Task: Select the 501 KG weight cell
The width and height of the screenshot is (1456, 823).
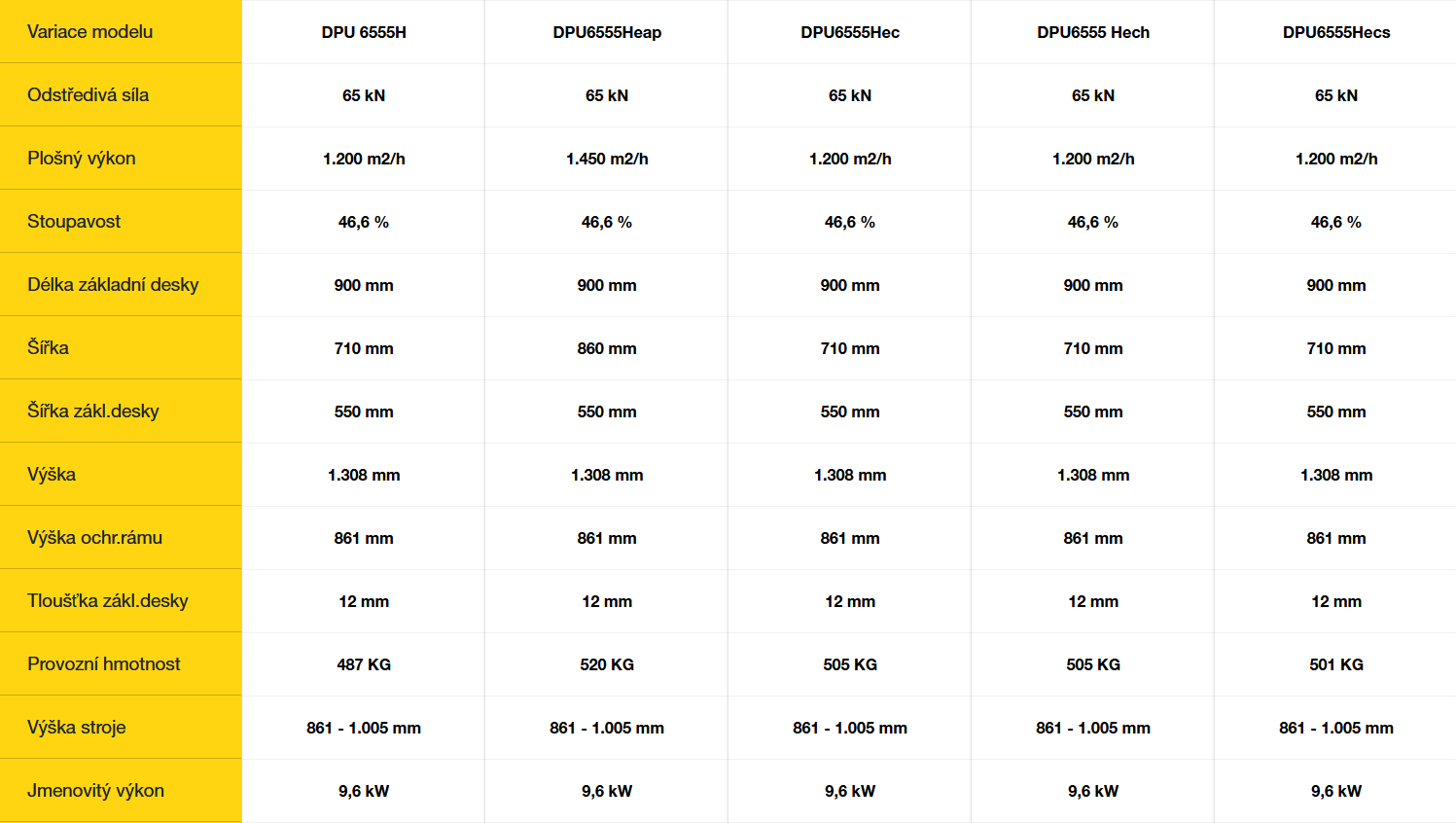Action: [1336, 664]
